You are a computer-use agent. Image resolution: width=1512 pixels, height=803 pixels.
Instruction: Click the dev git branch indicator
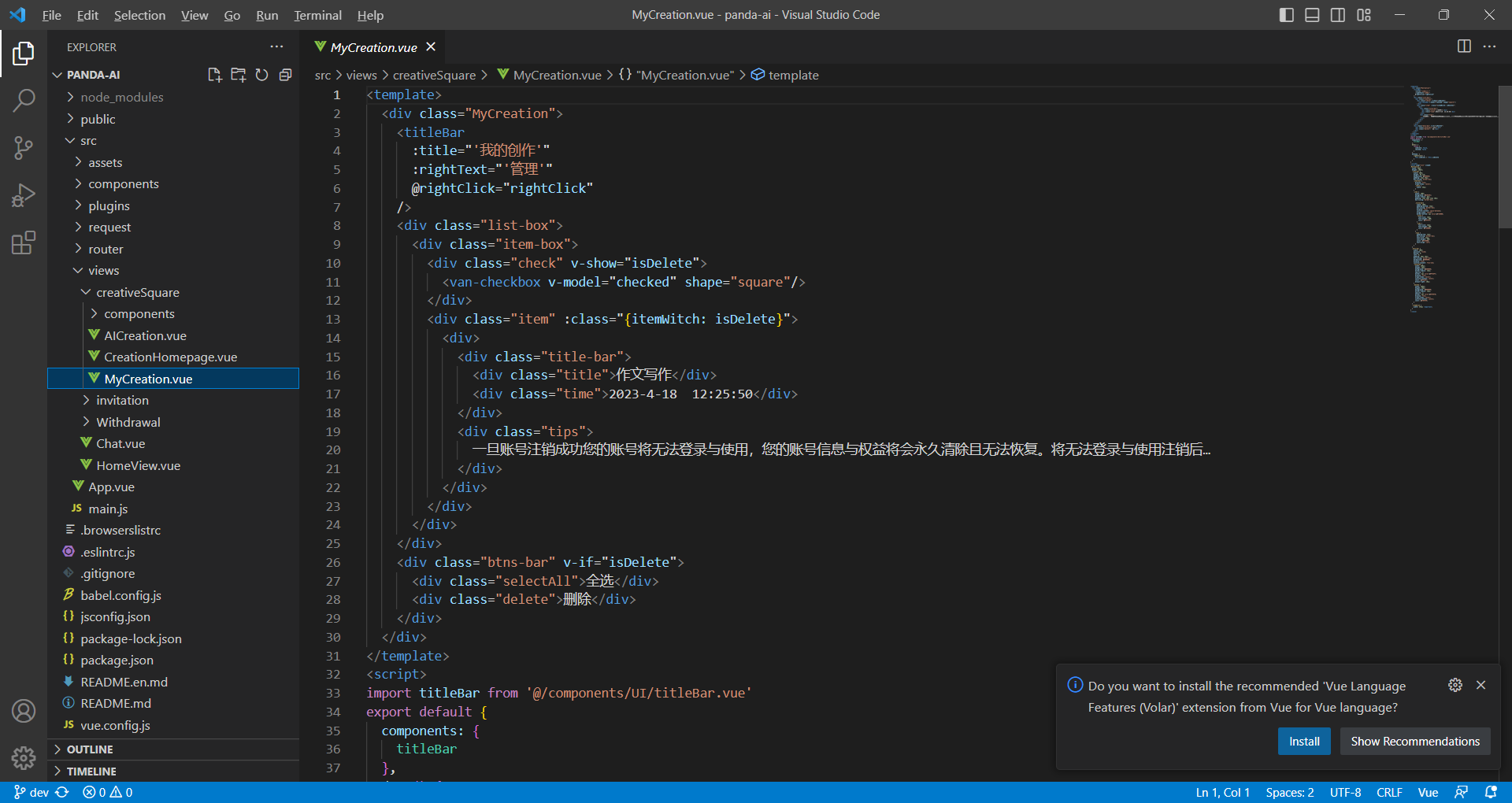pos(31,792)
